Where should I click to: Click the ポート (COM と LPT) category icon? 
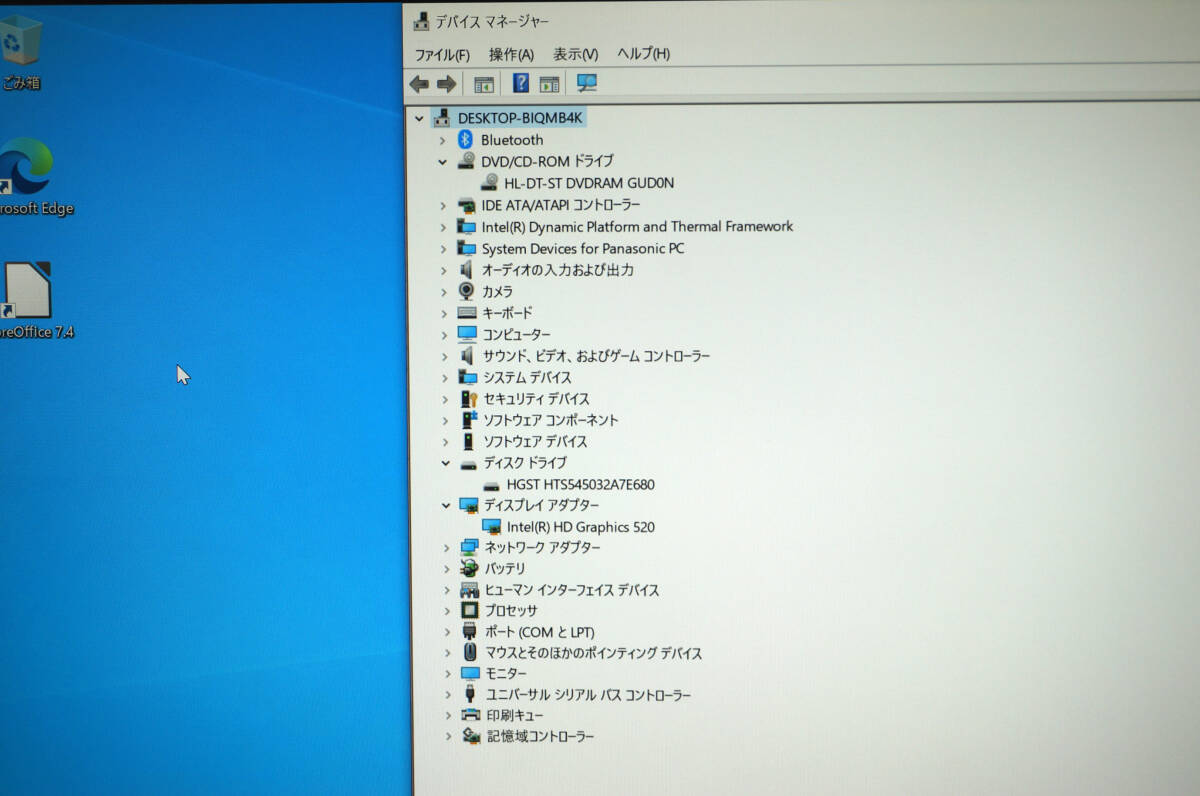tap(470, 631)
